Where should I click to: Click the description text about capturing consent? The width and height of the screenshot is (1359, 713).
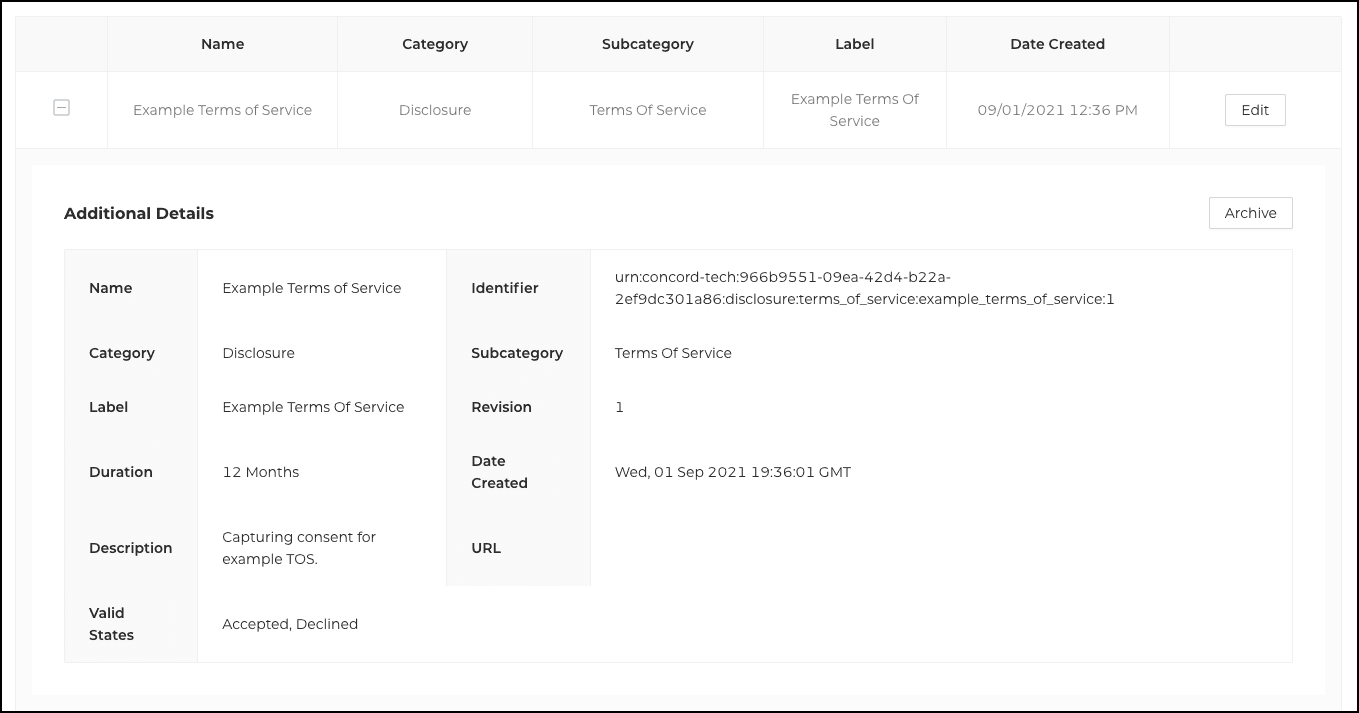pyautogui.click(x=299, y=548)
